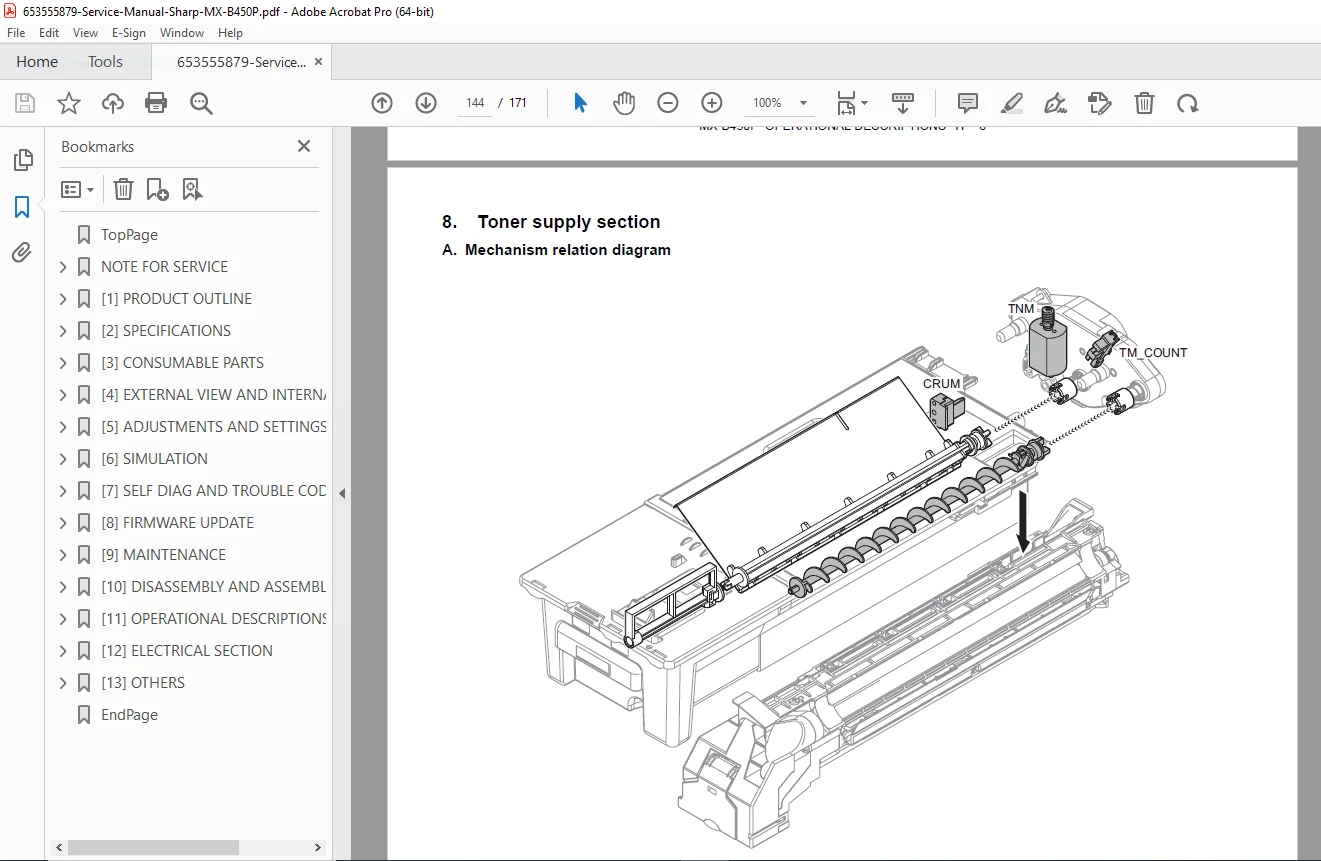Open zoom level dropdown
Viewport: 1321px width, 861px height.
click(x=803, y=103)
